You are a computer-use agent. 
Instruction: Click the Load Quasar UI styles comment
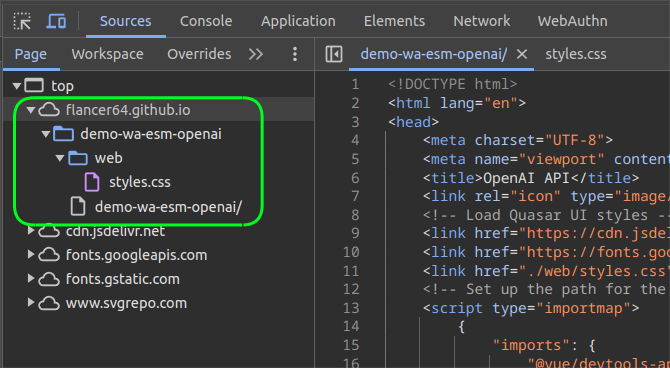click(x=546, y=215)
